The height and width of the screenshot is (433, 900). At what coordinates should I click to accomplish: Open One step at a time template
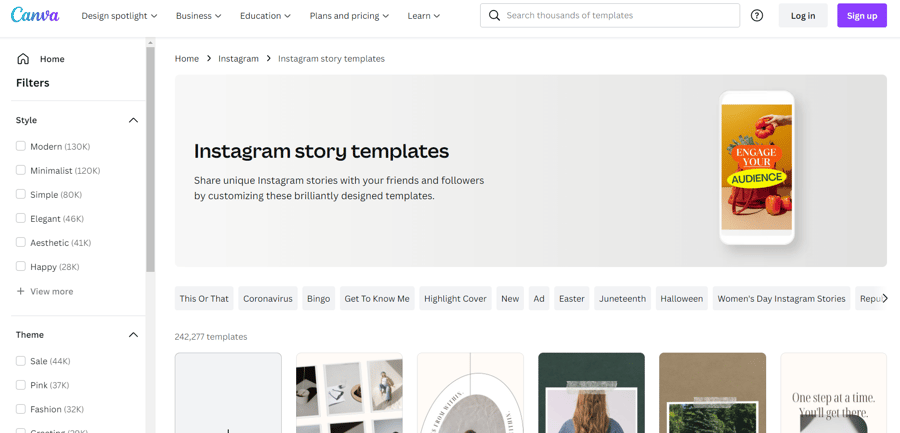coord(834,392)
